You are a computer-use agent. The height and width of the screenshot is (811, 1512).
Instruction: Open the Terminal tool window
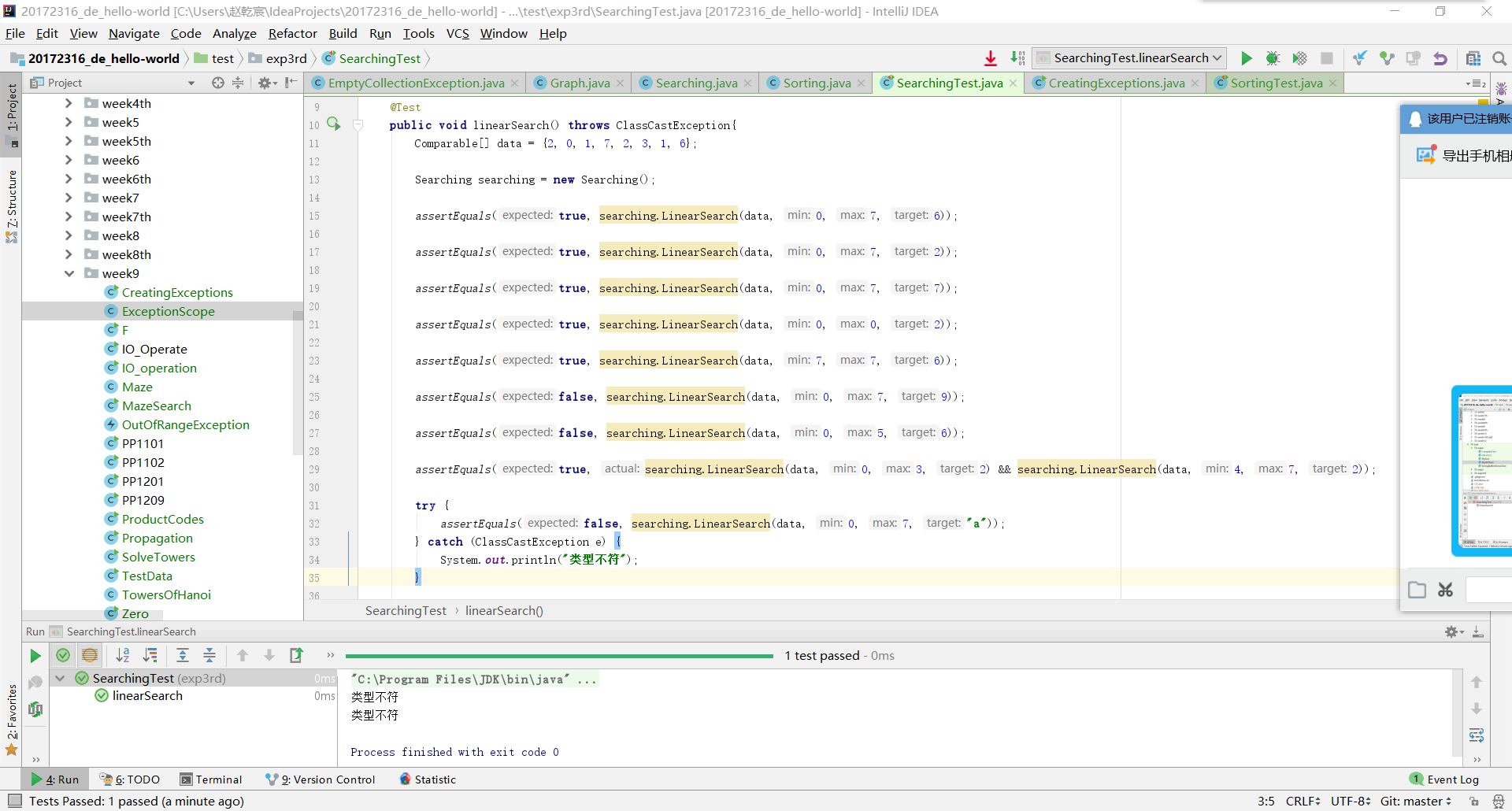(210, 780)
